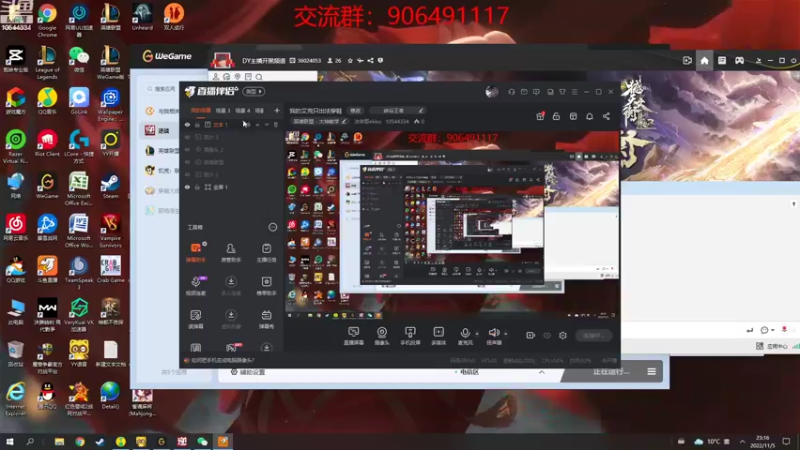Open the mail icon in companion title bar
Viewport: 800px width, 450px height.
click(x=524, y=92)
